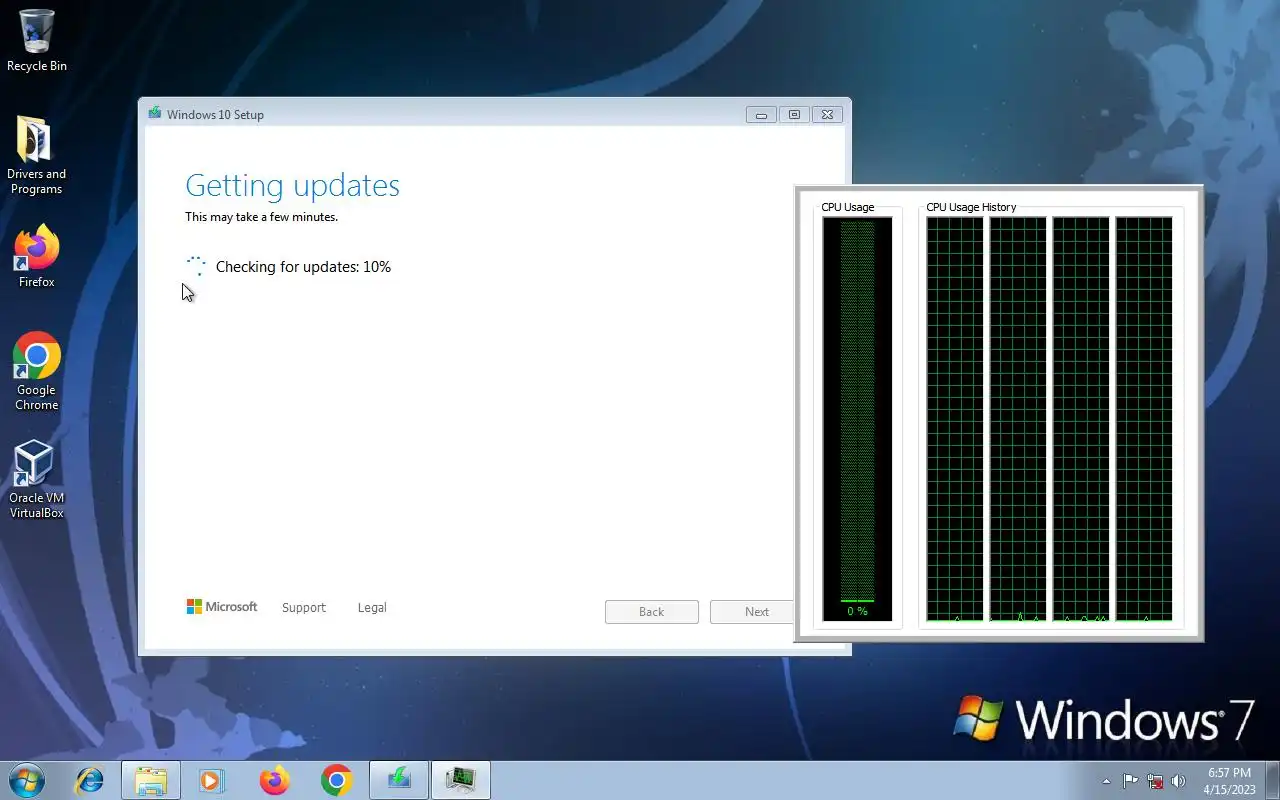Click the Back button in Setup
Viewport: 1280px width, 800px height.
point(652,612)
